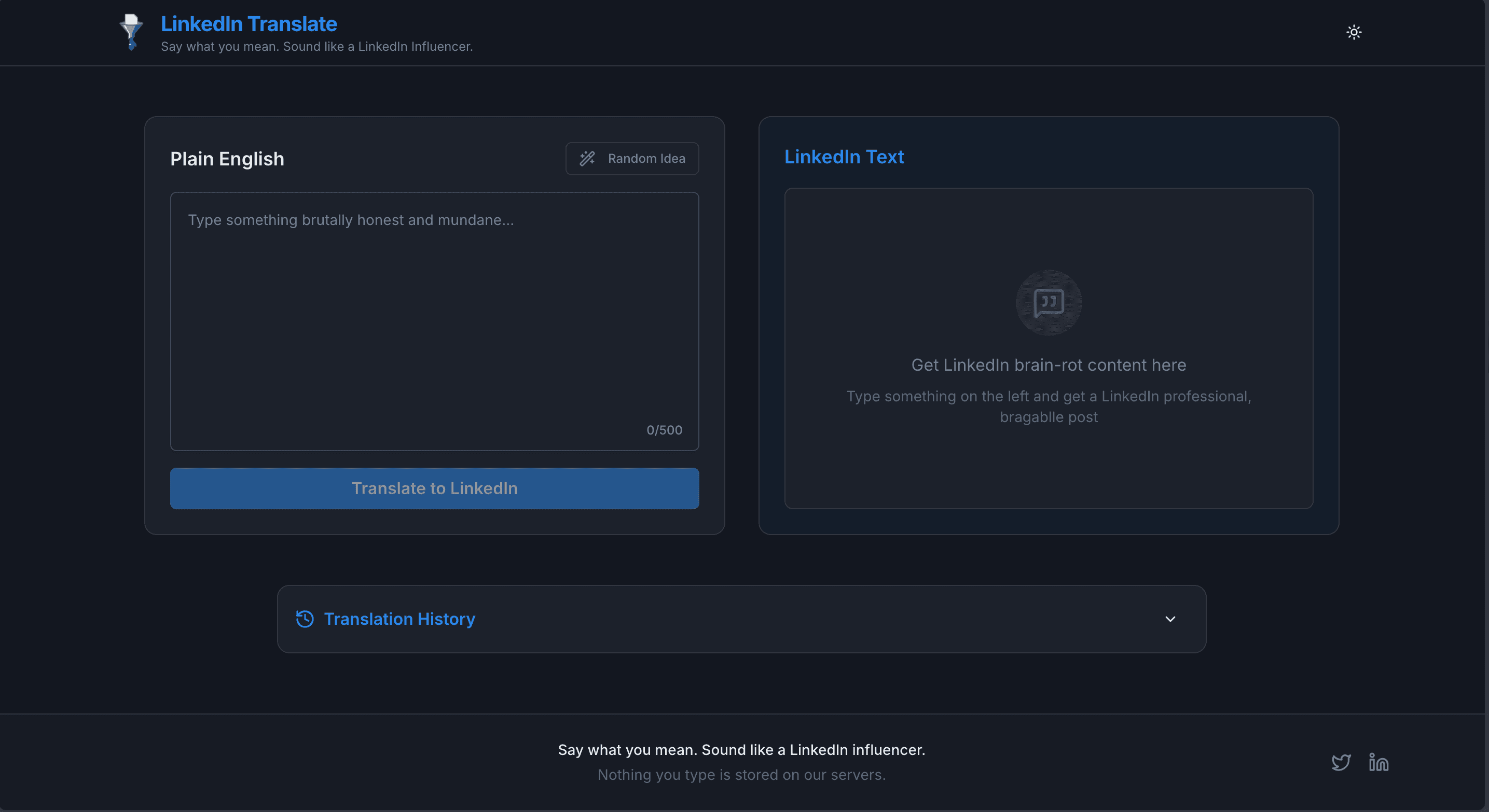Viewport: 1489px width, 812px height.
Task: Click the 0/500 character counter
Action: 664,430
